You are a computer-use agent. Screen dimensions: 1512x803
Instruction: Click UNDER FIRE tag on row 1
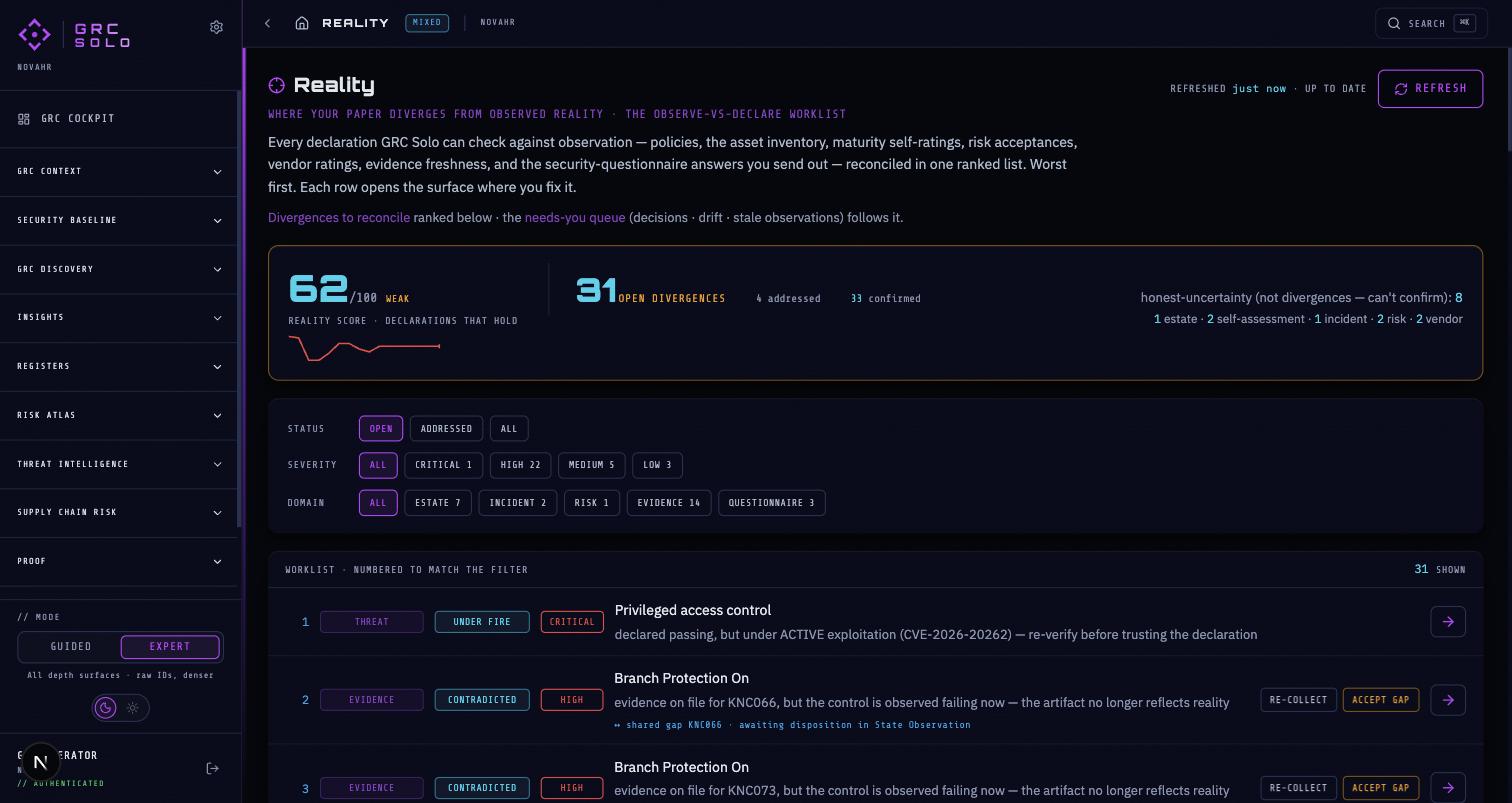tap(482, 622)
